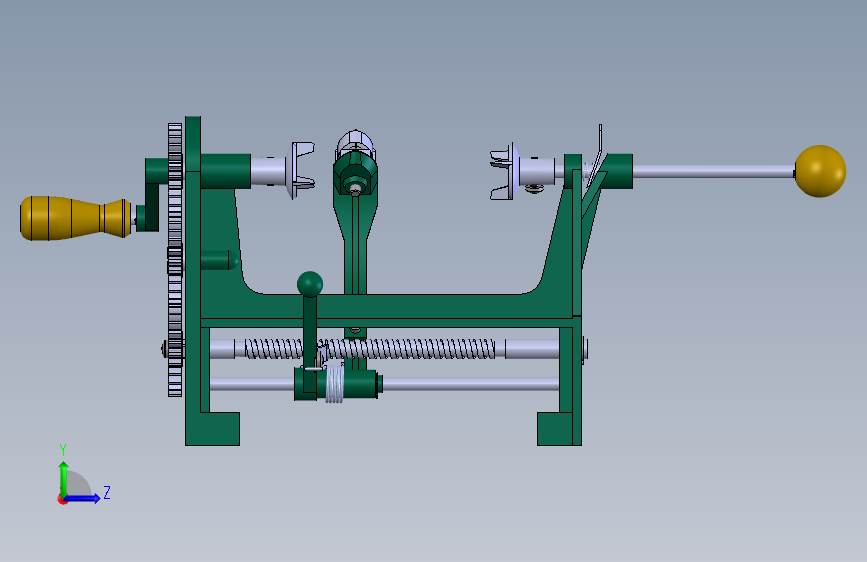Click the red X axis dot on triad
Screen dimensions: 867x562
(x=62, y=500)
